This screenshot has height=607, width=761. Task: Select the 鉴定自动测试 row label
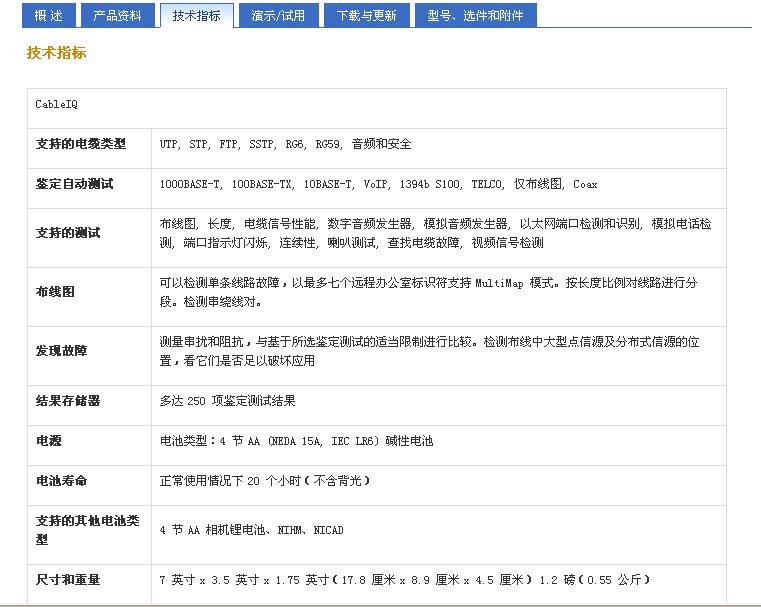(74, 183)
